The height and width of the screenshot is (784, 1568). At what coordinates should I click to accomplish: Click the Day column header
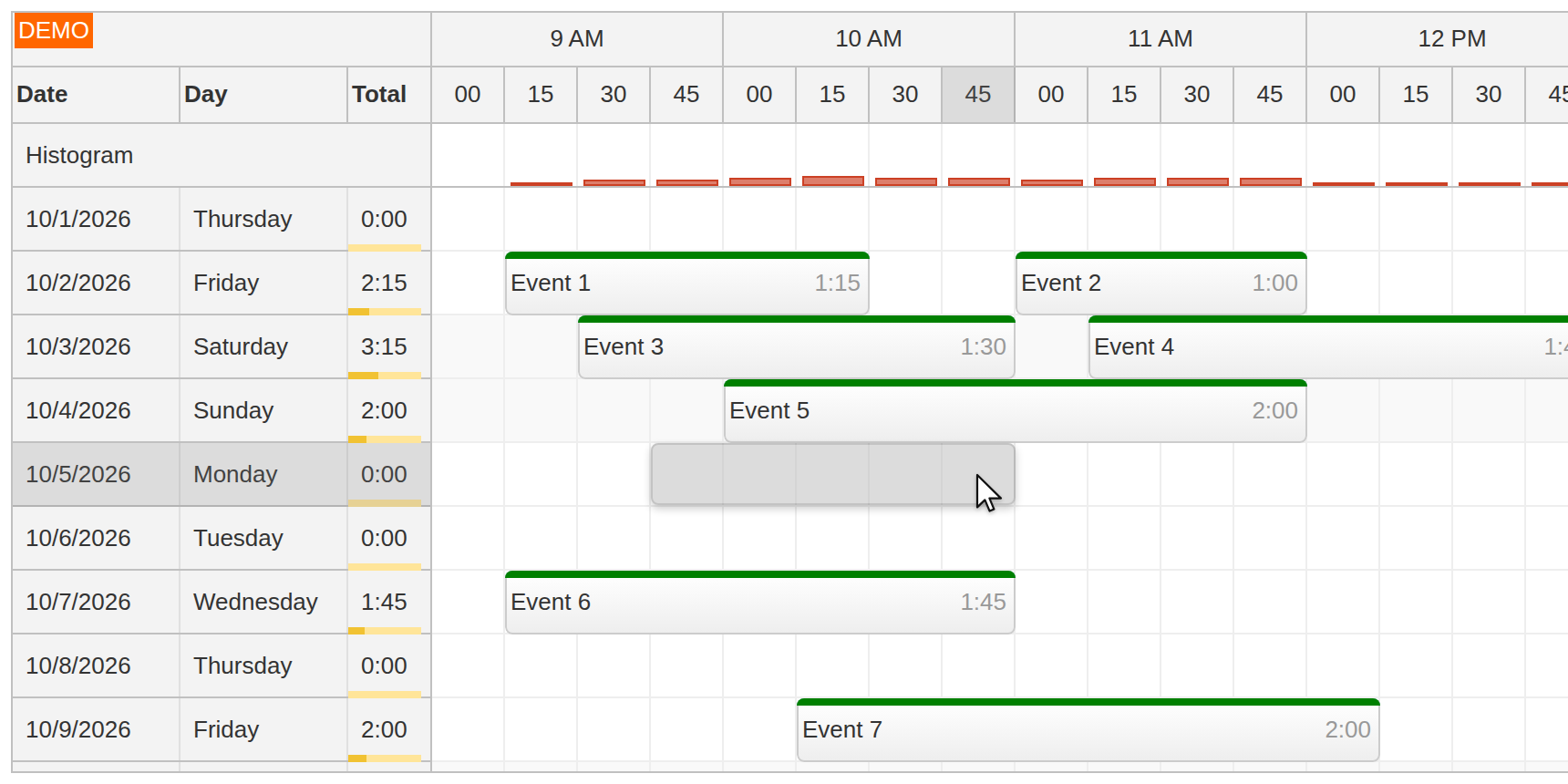pos(263,95)
